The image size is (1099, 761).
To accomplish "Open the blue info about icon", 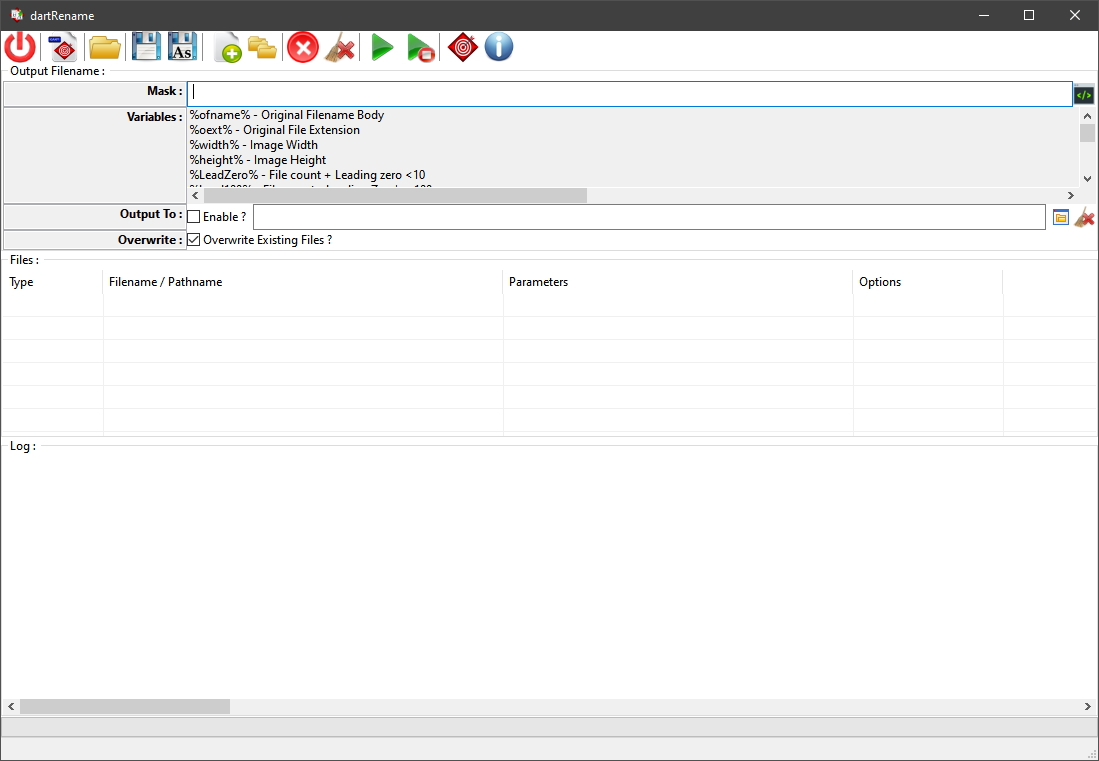I will (x=499, y=48).
